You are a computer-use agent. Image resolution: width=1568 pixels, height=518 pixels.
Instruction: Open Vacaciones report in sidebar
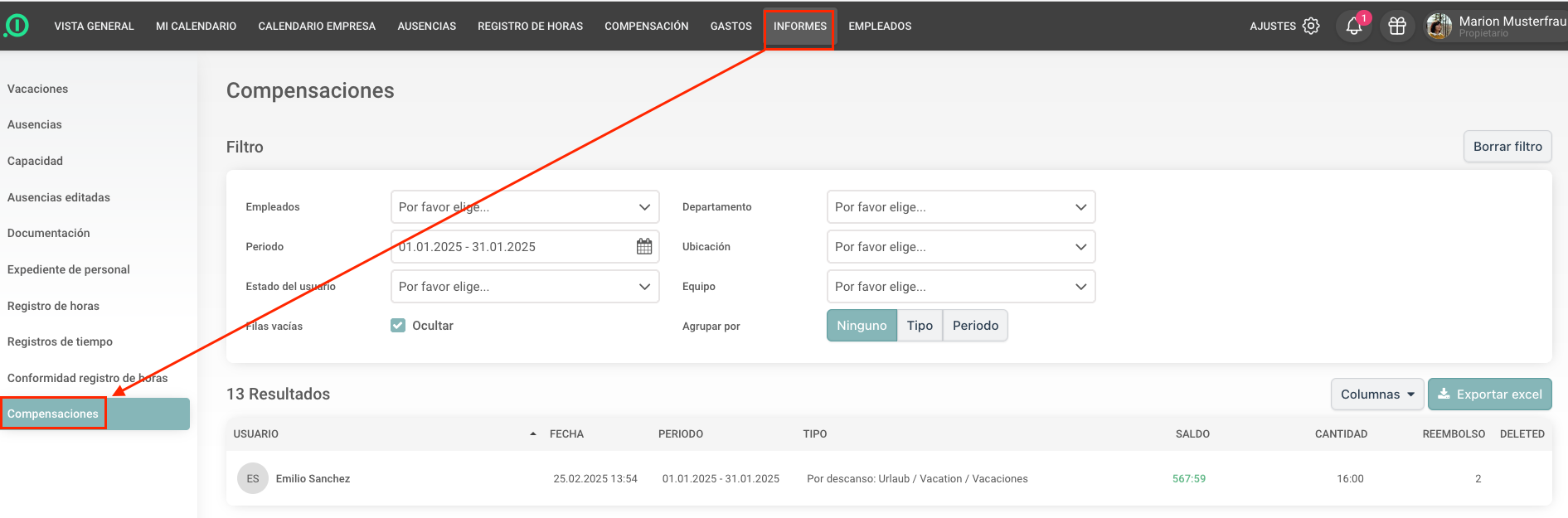point(38,89)
